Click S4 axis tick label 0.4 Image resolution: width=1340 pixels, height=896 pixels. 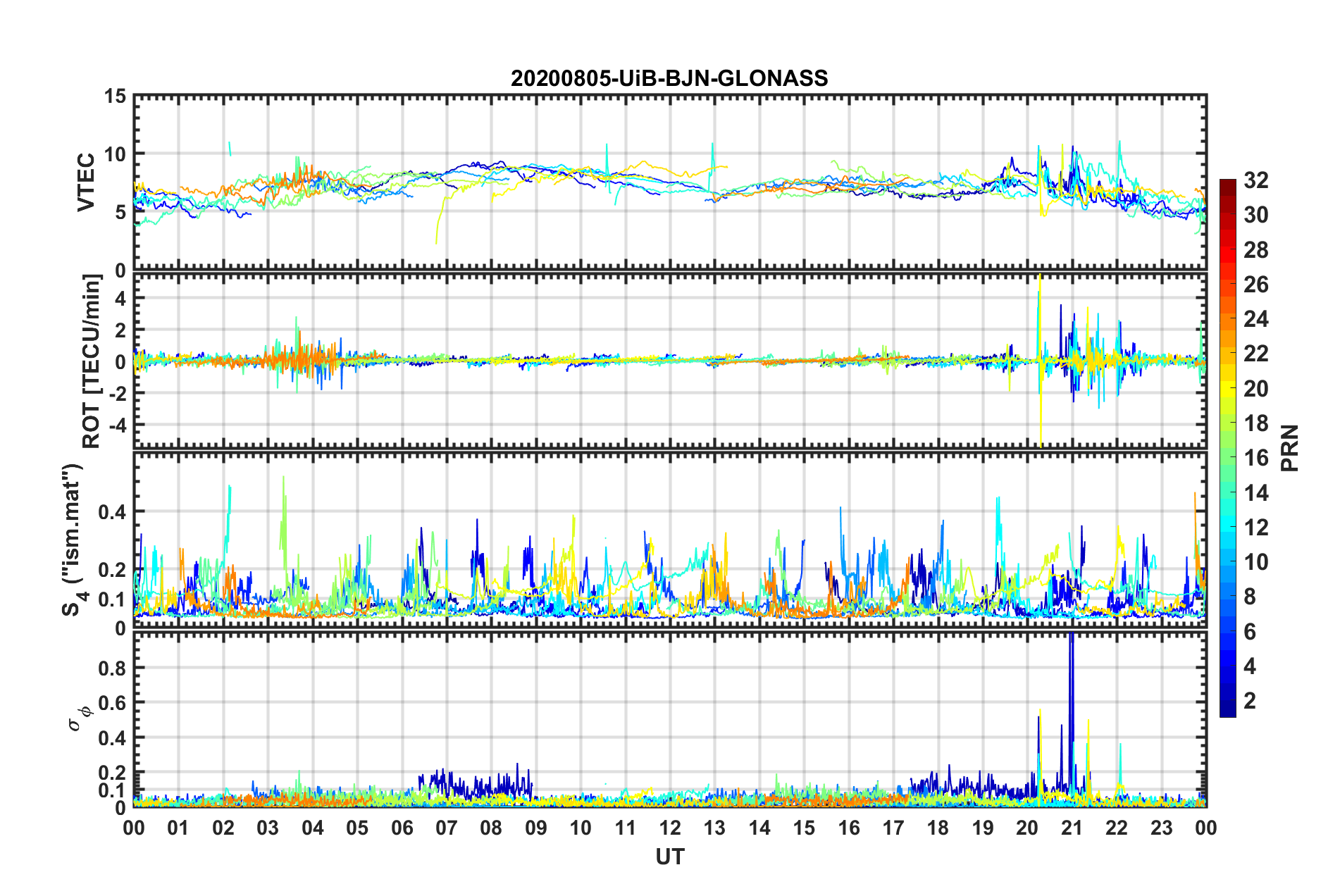(x=113, y=512)
